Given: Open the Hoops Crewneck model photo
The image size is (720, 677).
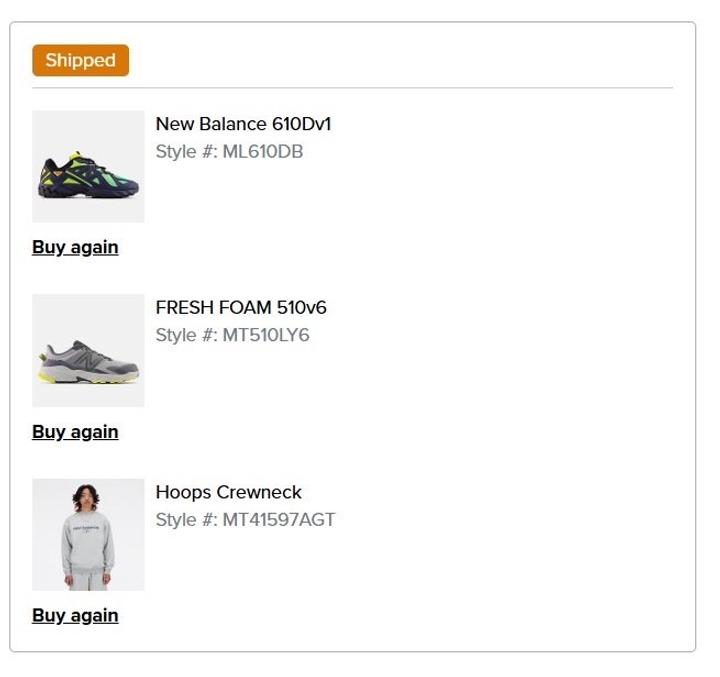Looking at the screenshot, I should pyautogui.click(x=88, y=534).
